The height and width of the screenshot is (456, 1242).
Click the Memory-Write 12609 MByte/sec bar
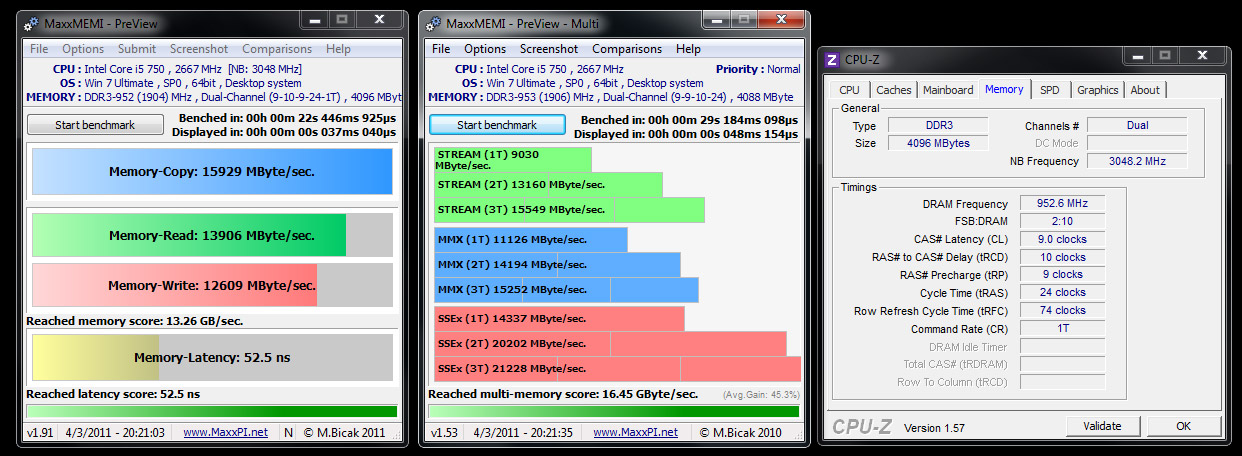click(x=212, y=285)
